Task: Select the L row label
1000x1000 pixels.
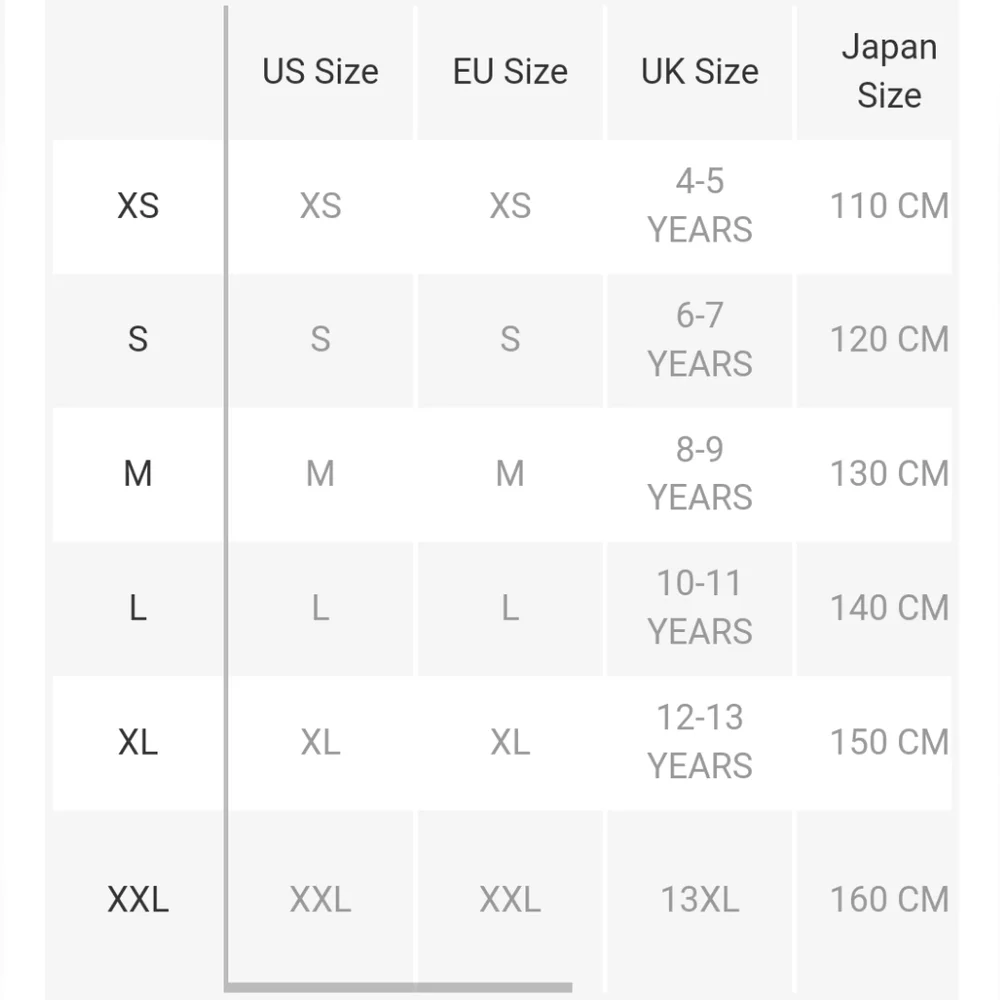Action: [x=138, y=608]
